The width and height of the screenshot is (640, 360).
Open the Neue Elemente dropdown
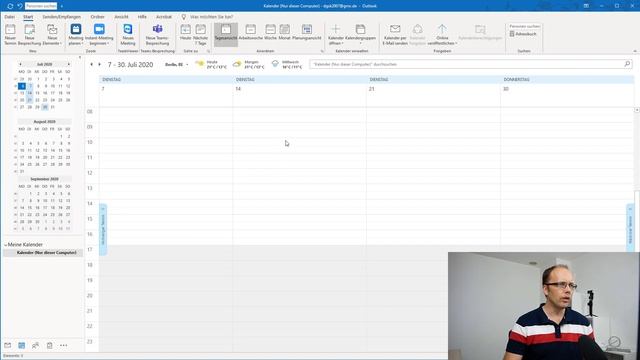click(x=52, y=35)
